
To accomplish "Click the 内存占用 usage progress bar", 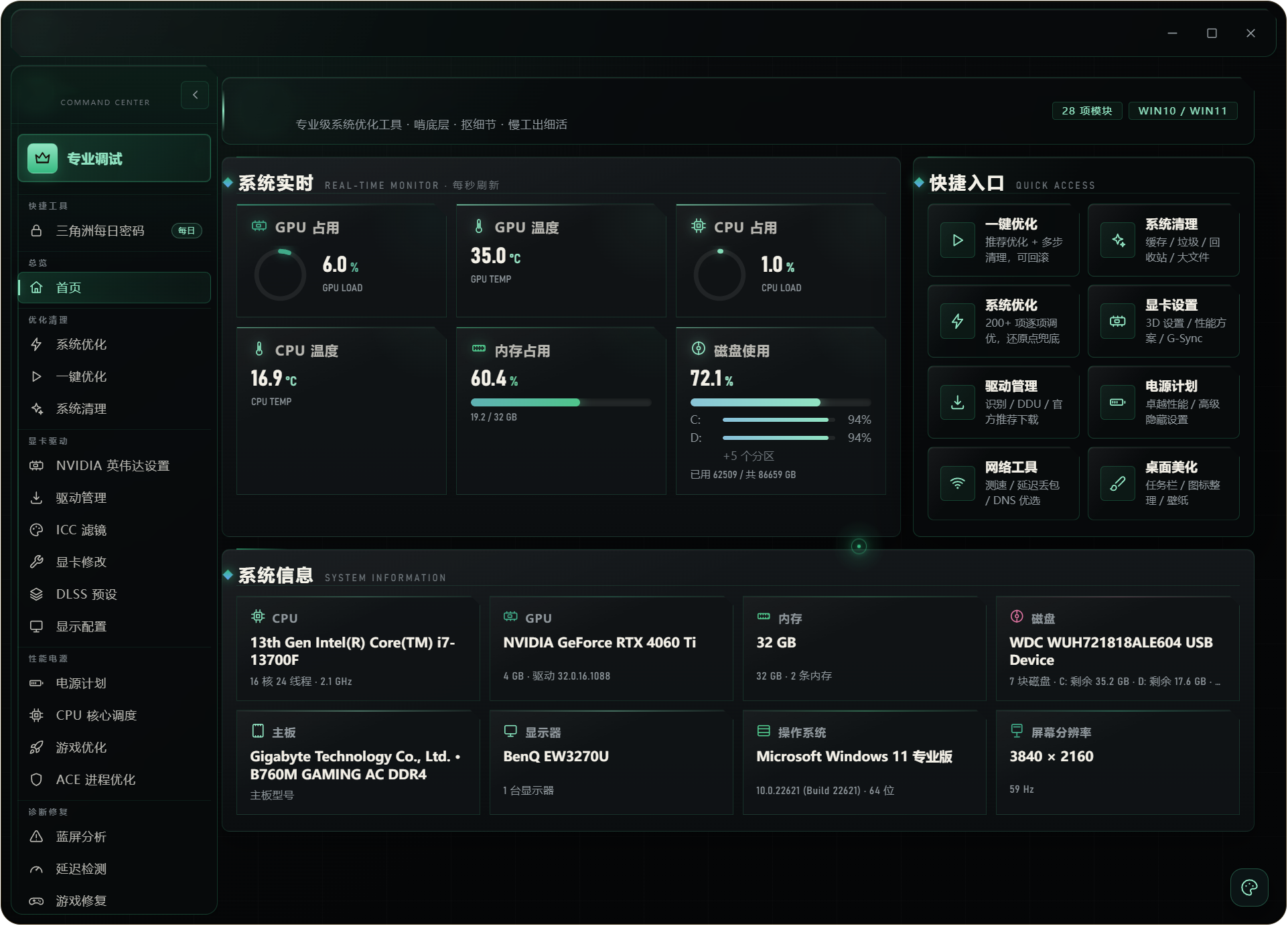I will (x=561, y=402).
